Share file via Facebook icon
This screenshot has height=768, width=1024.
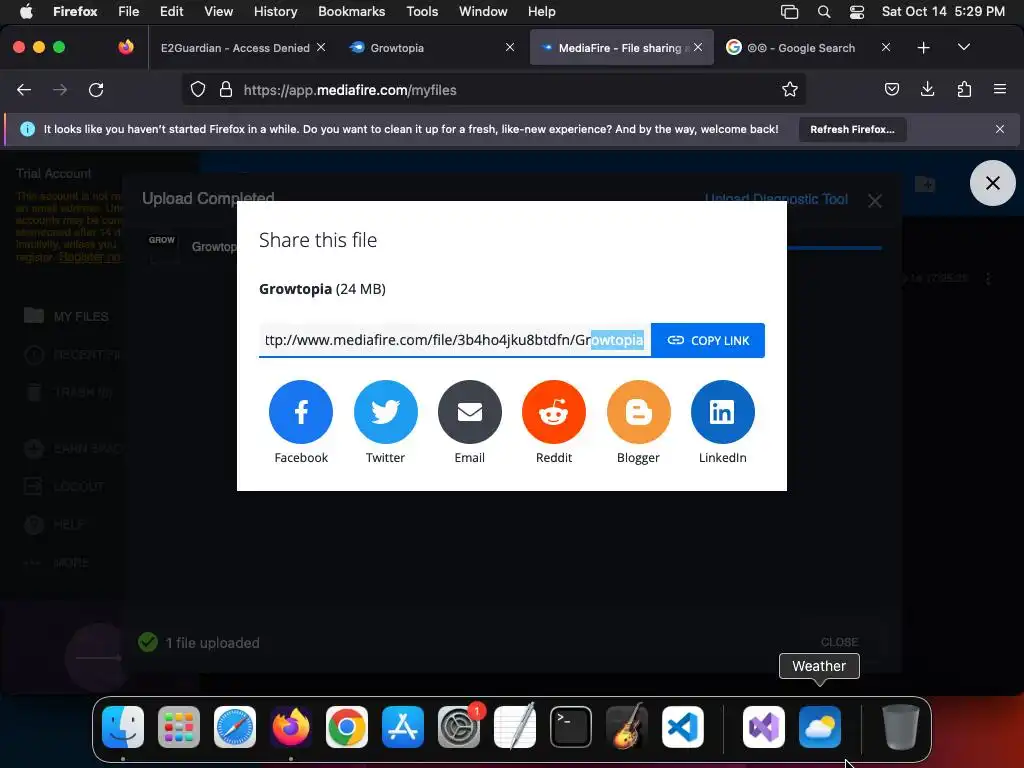pyautogui.click(x=300, y=412)
